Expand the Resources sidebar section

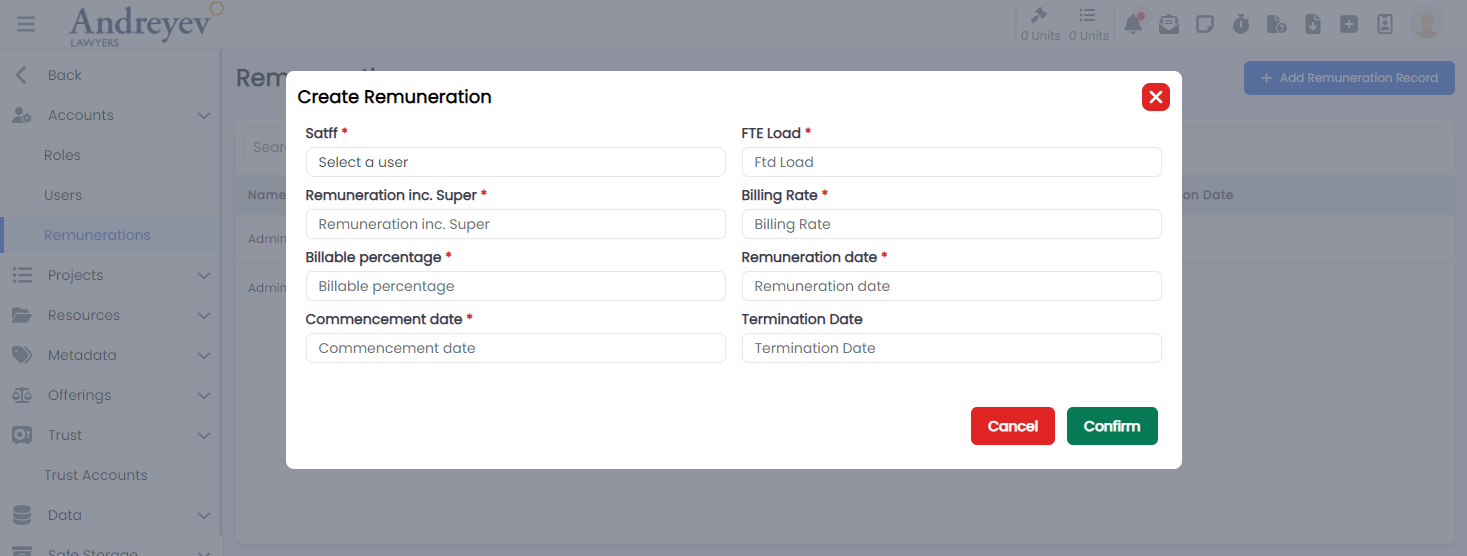click(110, 315)
